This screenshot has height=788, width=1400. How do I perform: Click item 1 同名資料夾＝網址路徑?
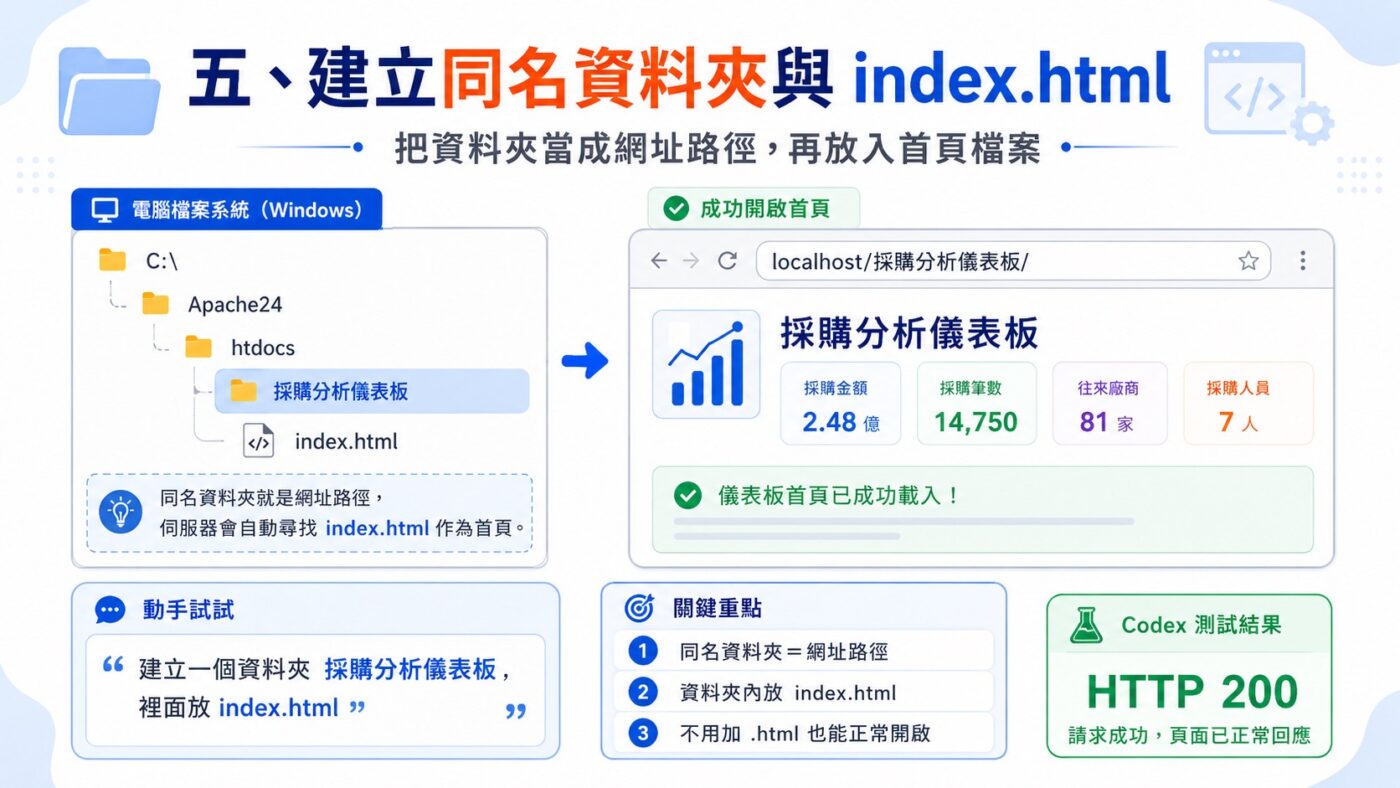[x=804, y=652]
